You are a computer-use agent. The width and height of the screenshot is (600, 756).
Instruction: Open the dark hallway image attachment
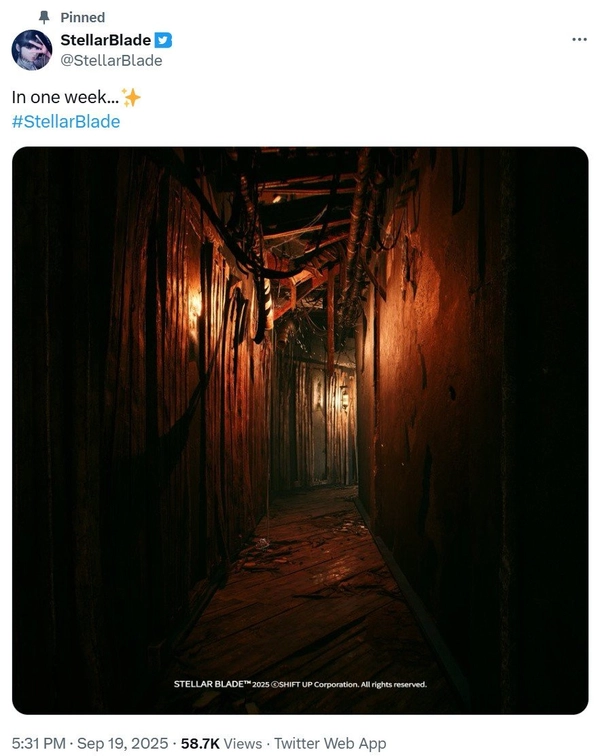coord(300,431)
